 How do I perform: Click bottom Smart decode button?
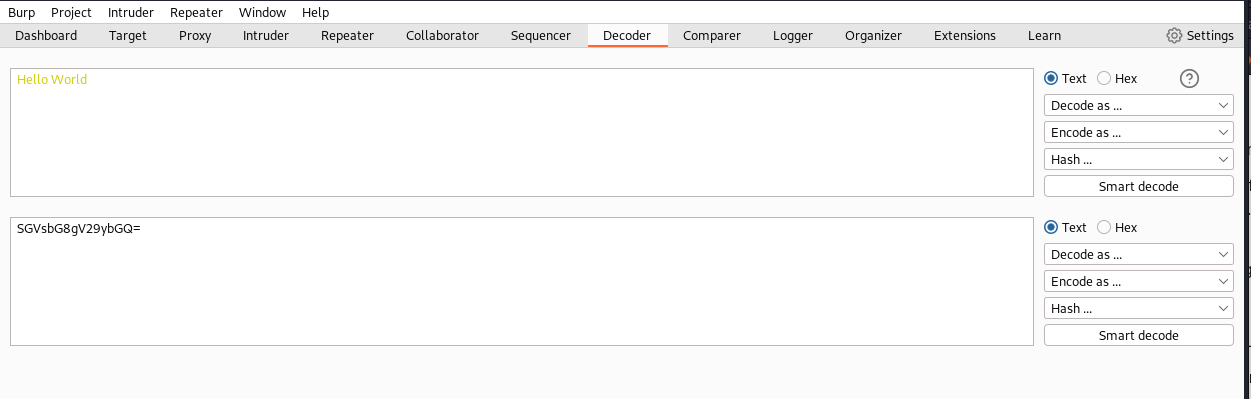click(1138, 335)
